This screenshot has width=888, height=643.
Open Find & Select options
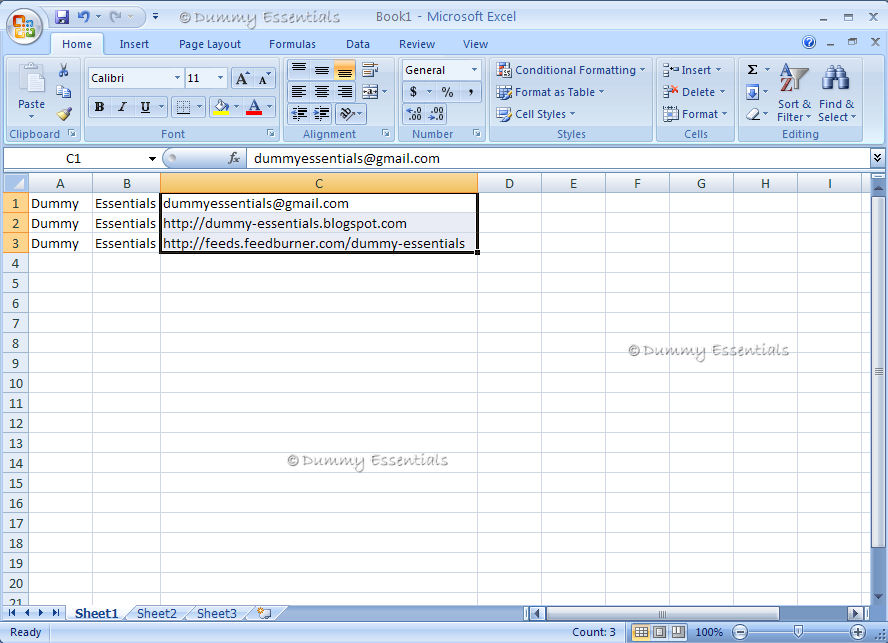(x=836, y=93)
